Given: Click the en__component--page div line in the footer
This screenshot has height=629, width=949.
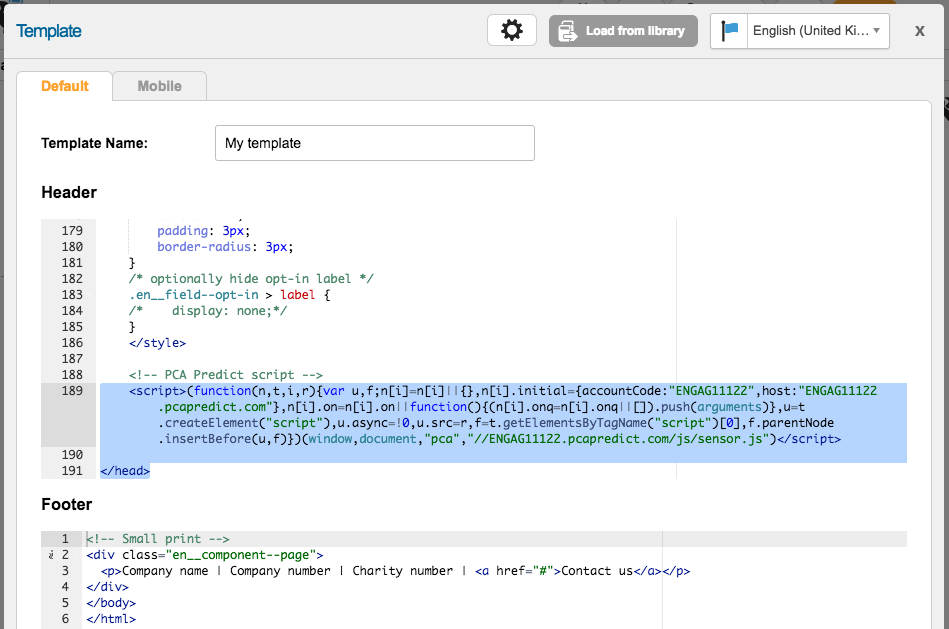Looking at the screenshot, I should (x=204, y=555).
